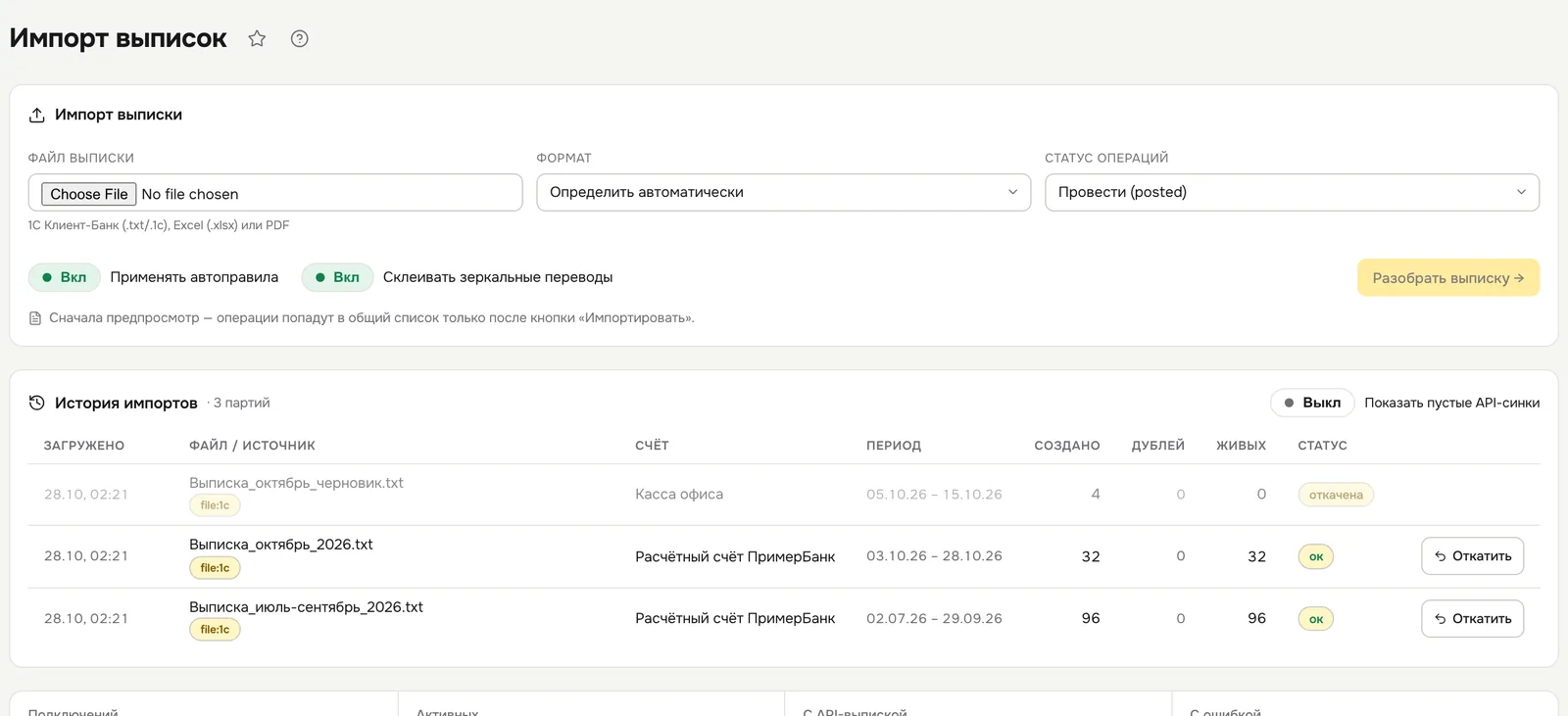1568x716 pixels.
Task: Click period 05.10.26 – 15.10.26
Action: (x=934, y=495)
